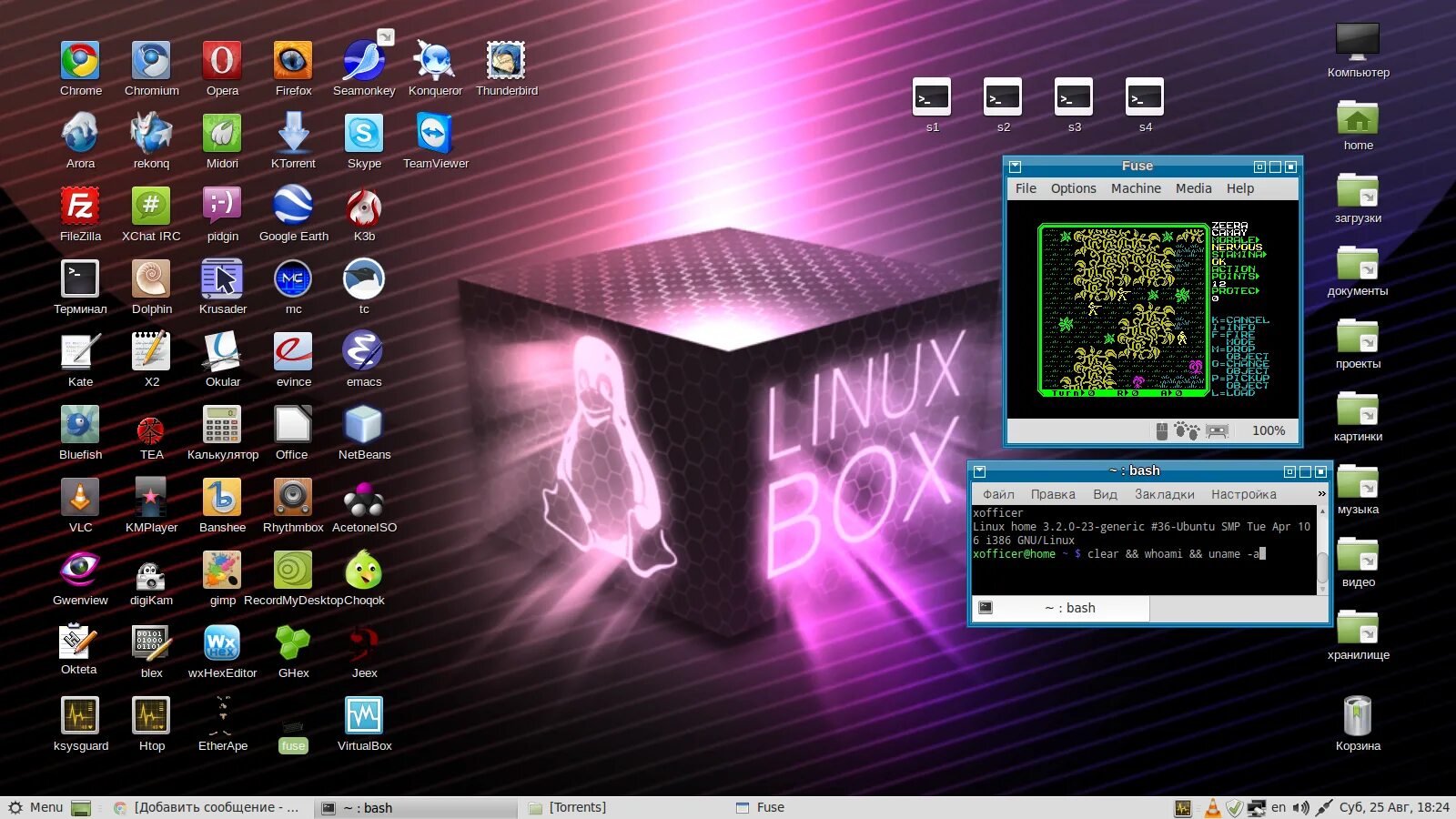Open the Options menu in Fuse
The image size is (1456, 819).
[x=1074, y=188]
